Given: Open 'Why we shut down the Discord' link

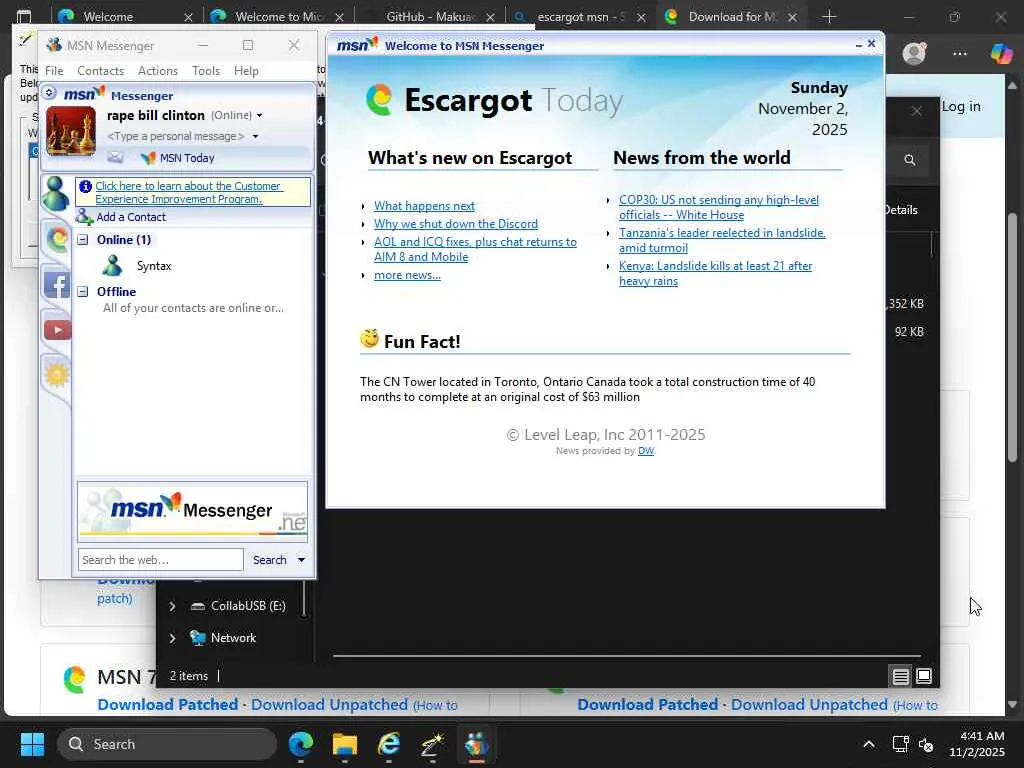Looking at the screenshot, I should (x=456, y=224).
